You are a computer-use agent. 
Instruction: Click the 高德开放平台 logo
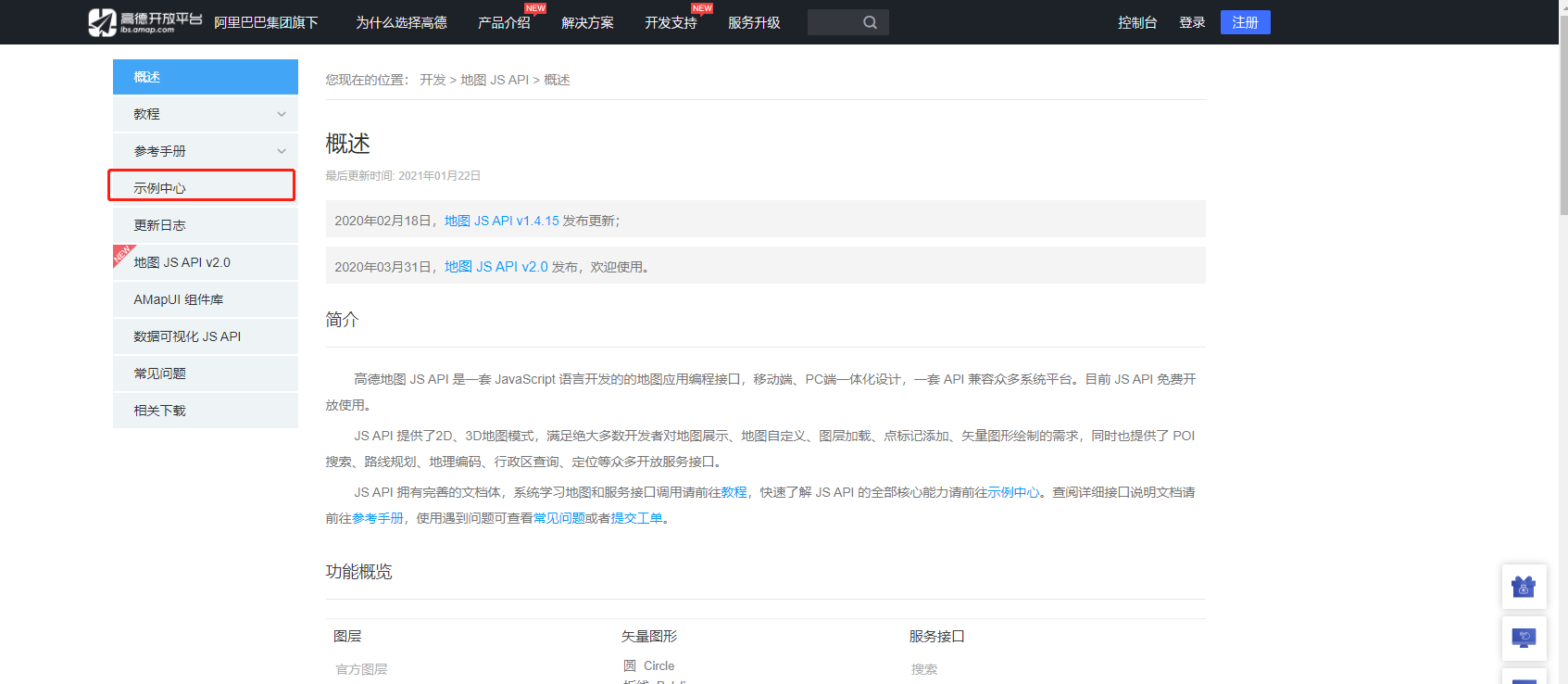[145, 22]
